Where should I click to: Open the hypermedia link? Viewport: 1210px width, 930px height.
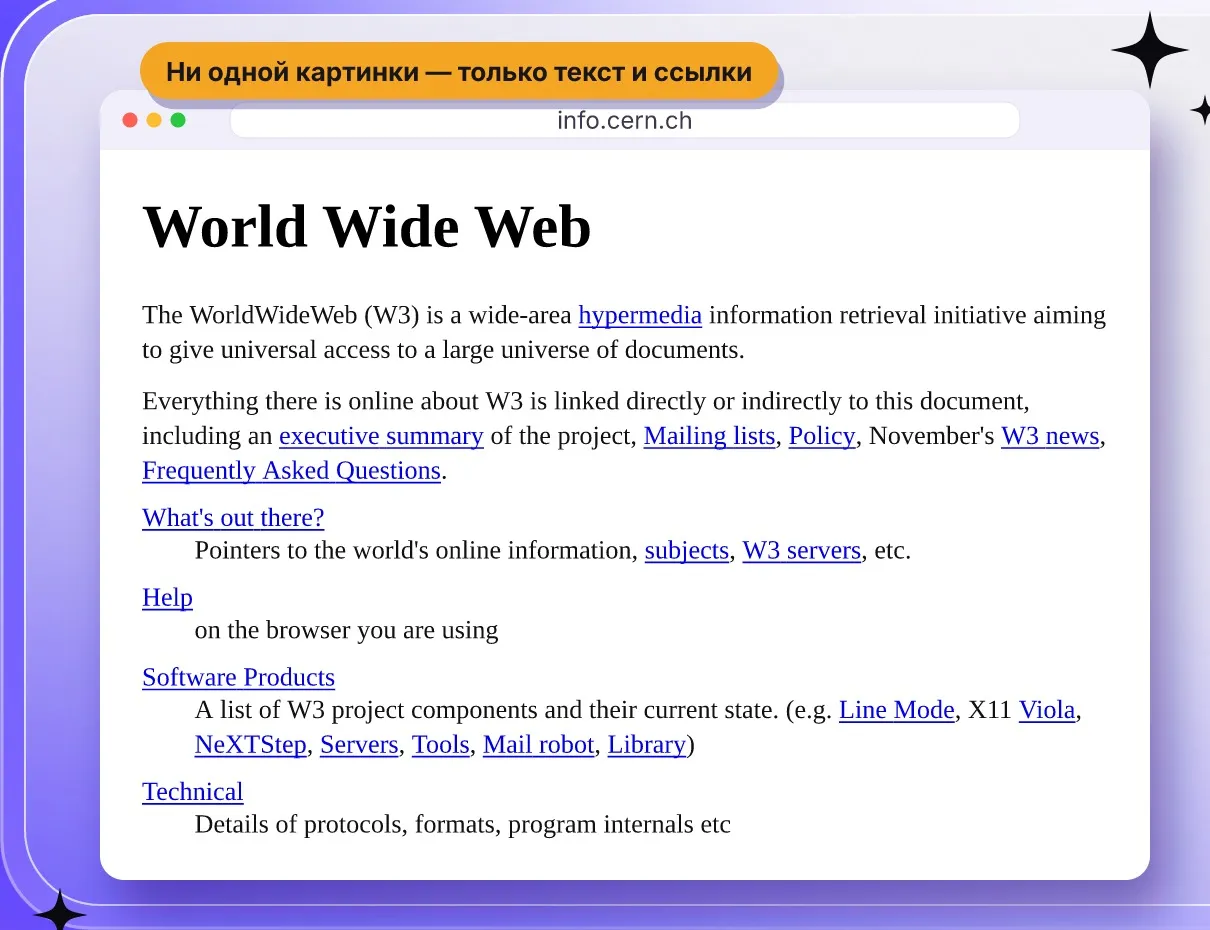[640, 315]
